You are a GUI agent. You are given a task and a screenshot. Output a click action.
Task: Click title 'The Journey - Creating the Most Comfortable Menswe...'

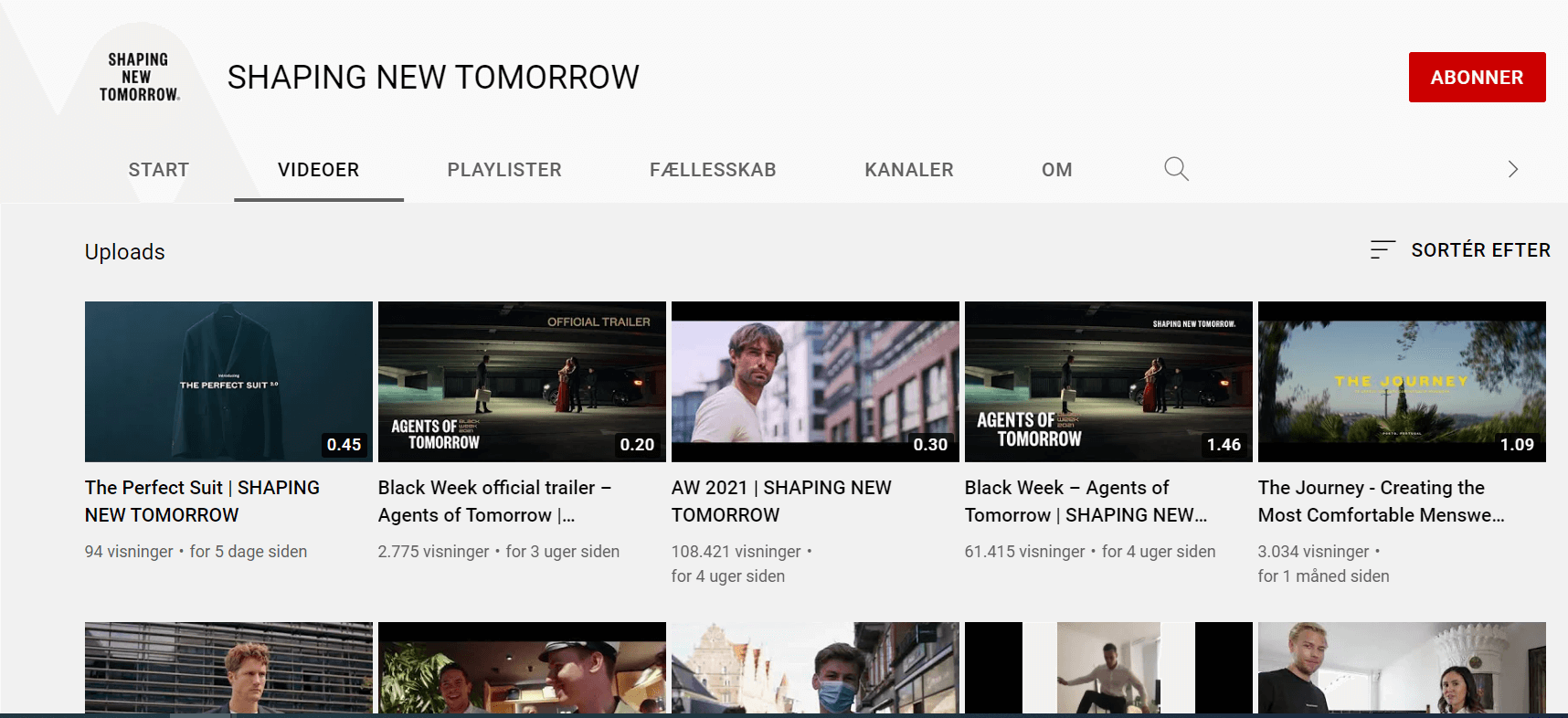pyautogui.click(x=1381, y=502)
